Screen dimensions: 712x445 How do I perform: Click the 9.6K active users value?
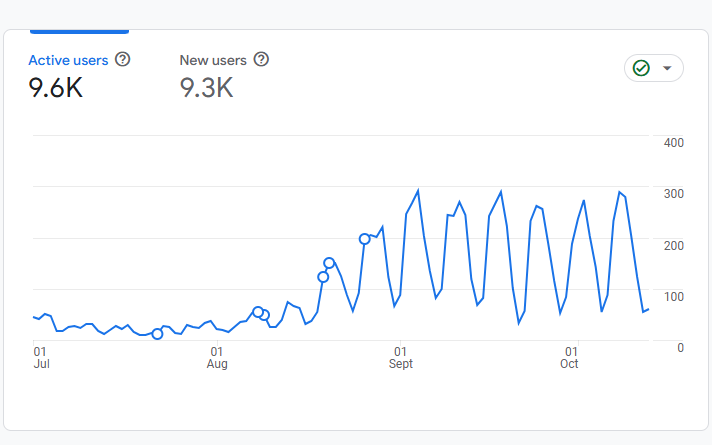pyautogui.click(x=55, y=88)
